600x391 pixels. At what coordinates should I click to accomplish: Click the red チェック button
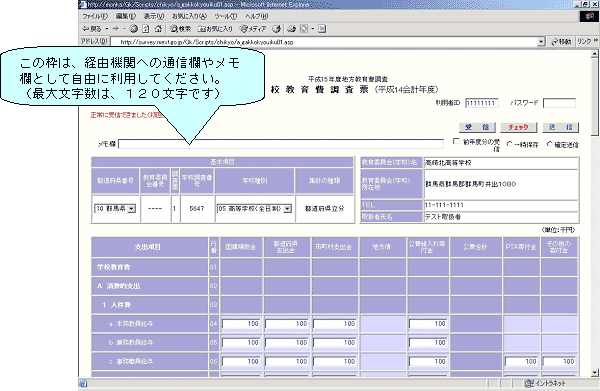point(518,127)
